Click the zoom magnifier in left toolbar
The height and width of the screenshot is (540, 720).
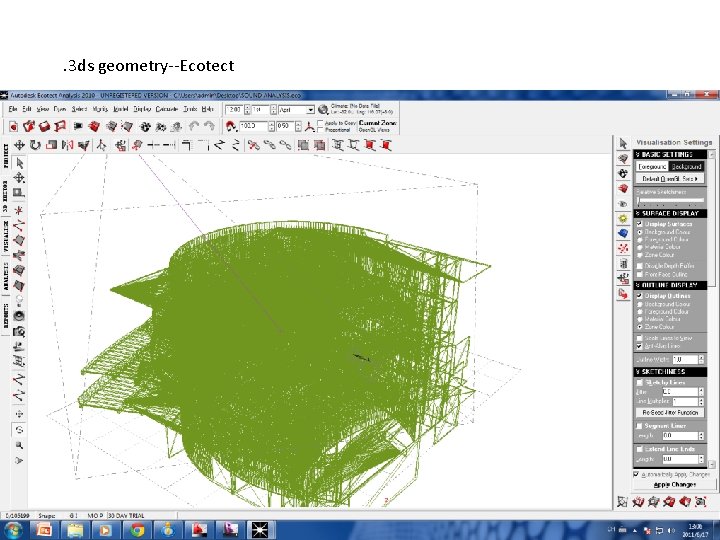point(19,445)
